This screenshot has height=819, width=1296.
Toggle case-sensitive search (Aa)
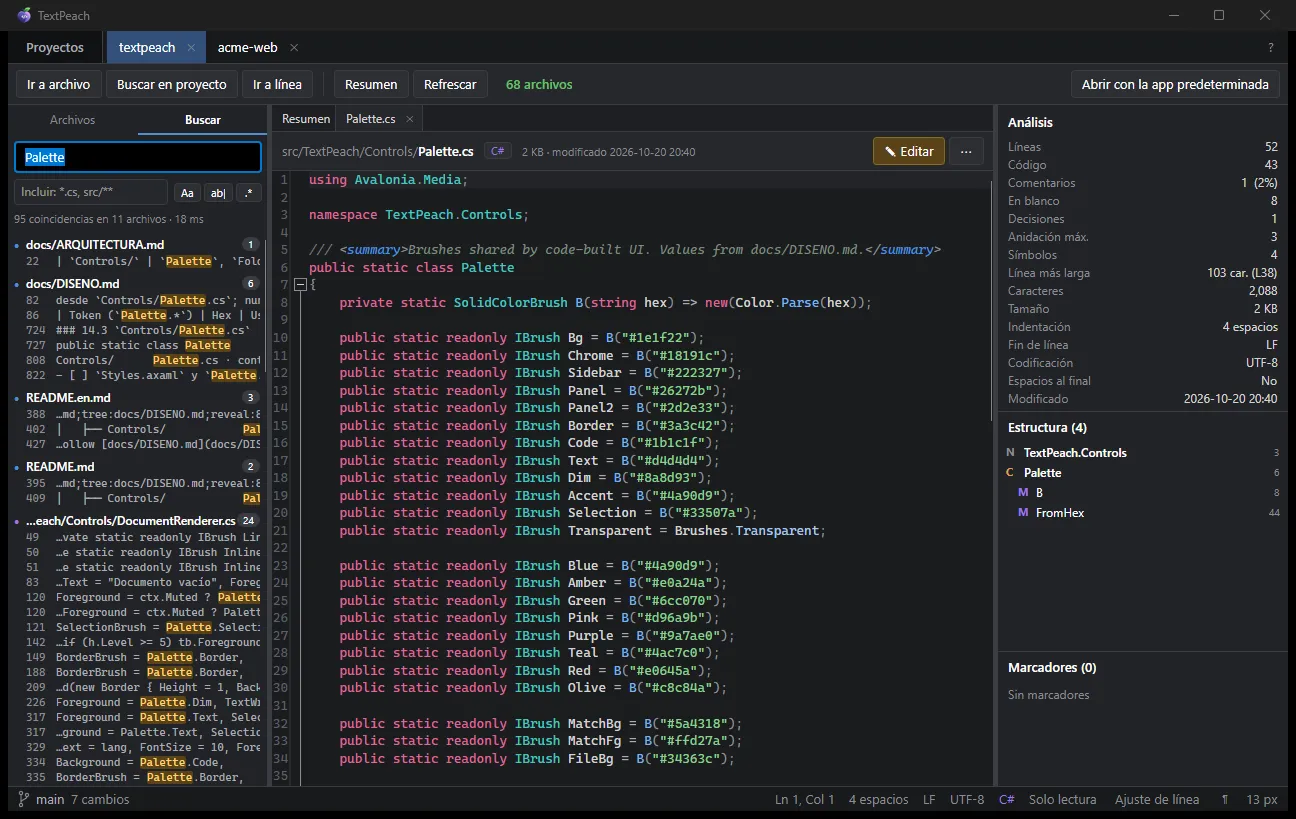(187, 192)
